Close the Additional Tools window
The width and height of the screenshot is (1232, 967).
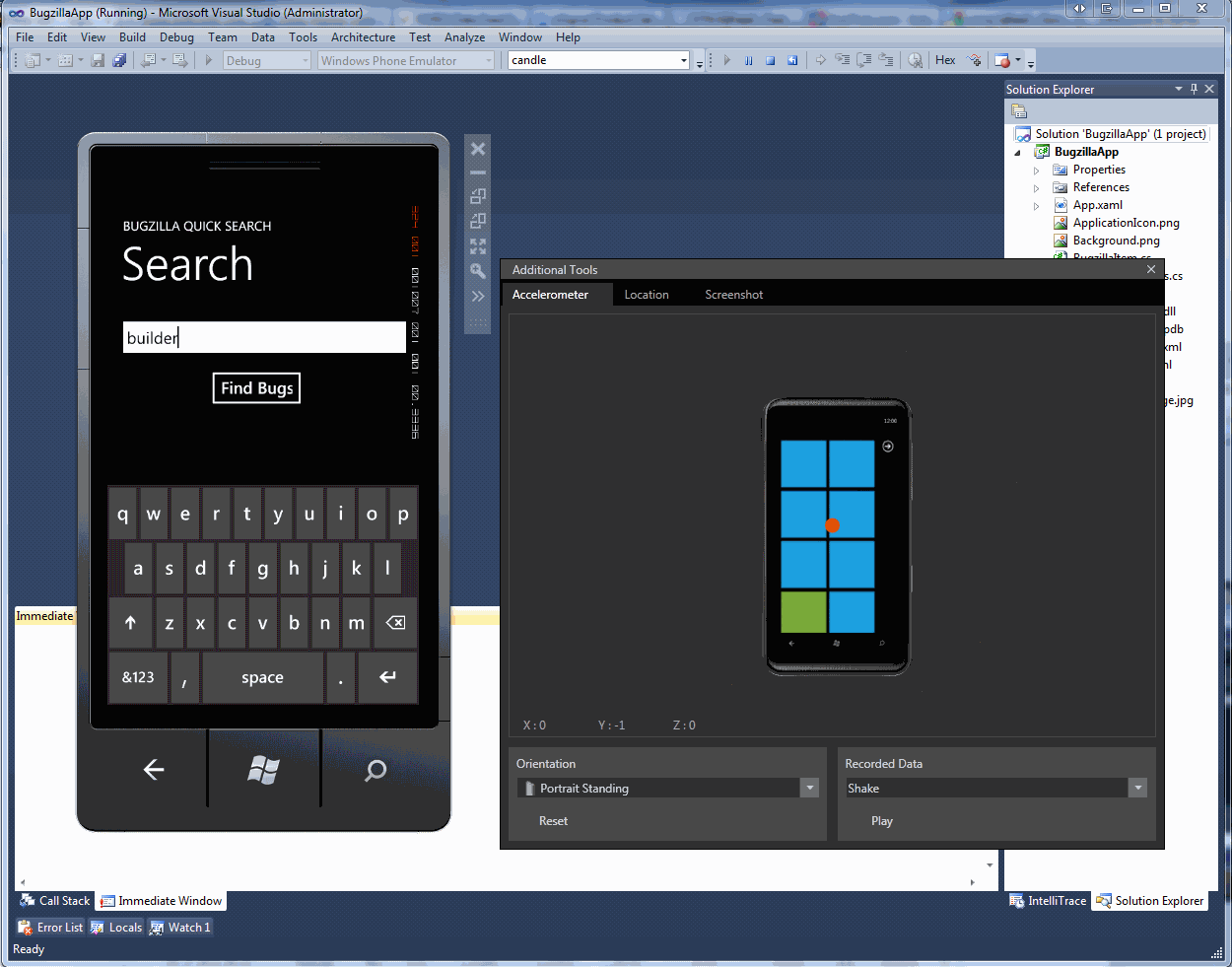click(1151, 269)
